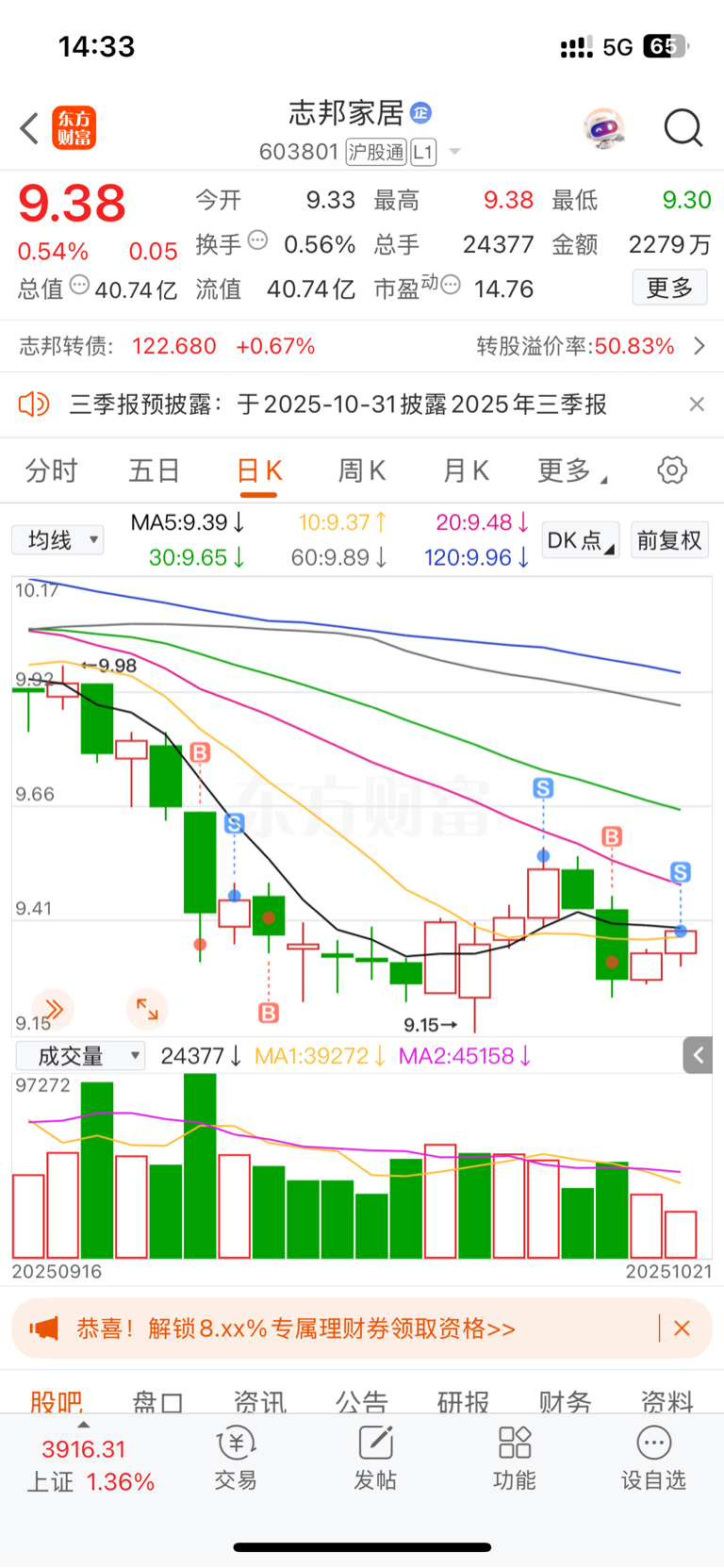Close the 理财券 promo banner

tap(683, 1329)
